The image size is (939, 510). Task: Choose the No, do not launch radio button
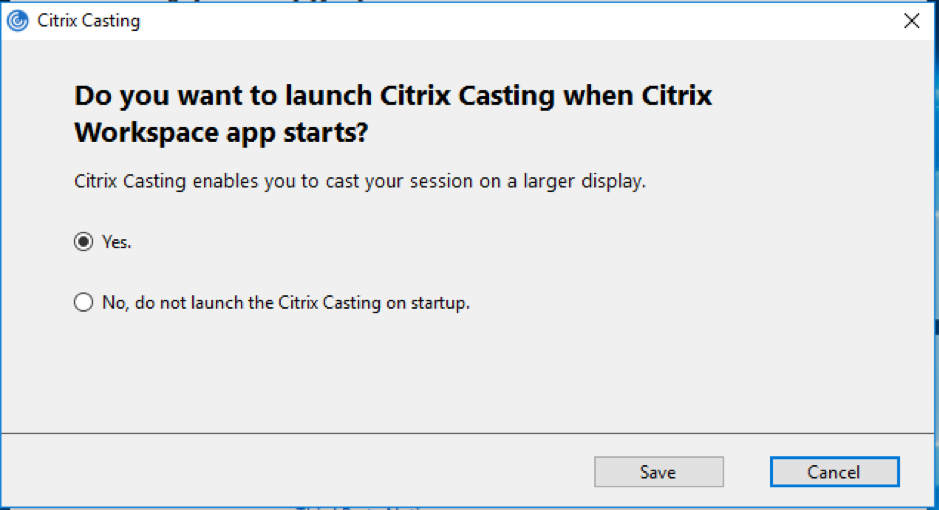point(84,302)
